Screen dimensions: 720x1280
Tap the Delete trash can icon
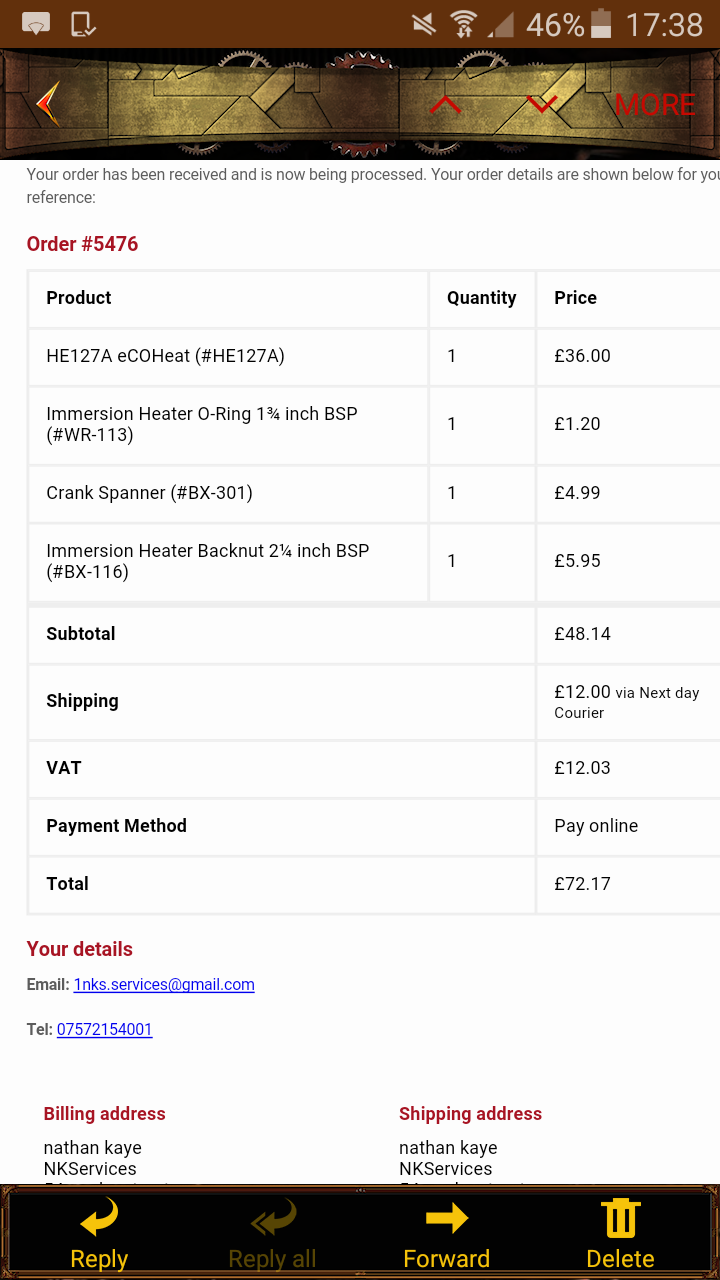click(620, 1218)
